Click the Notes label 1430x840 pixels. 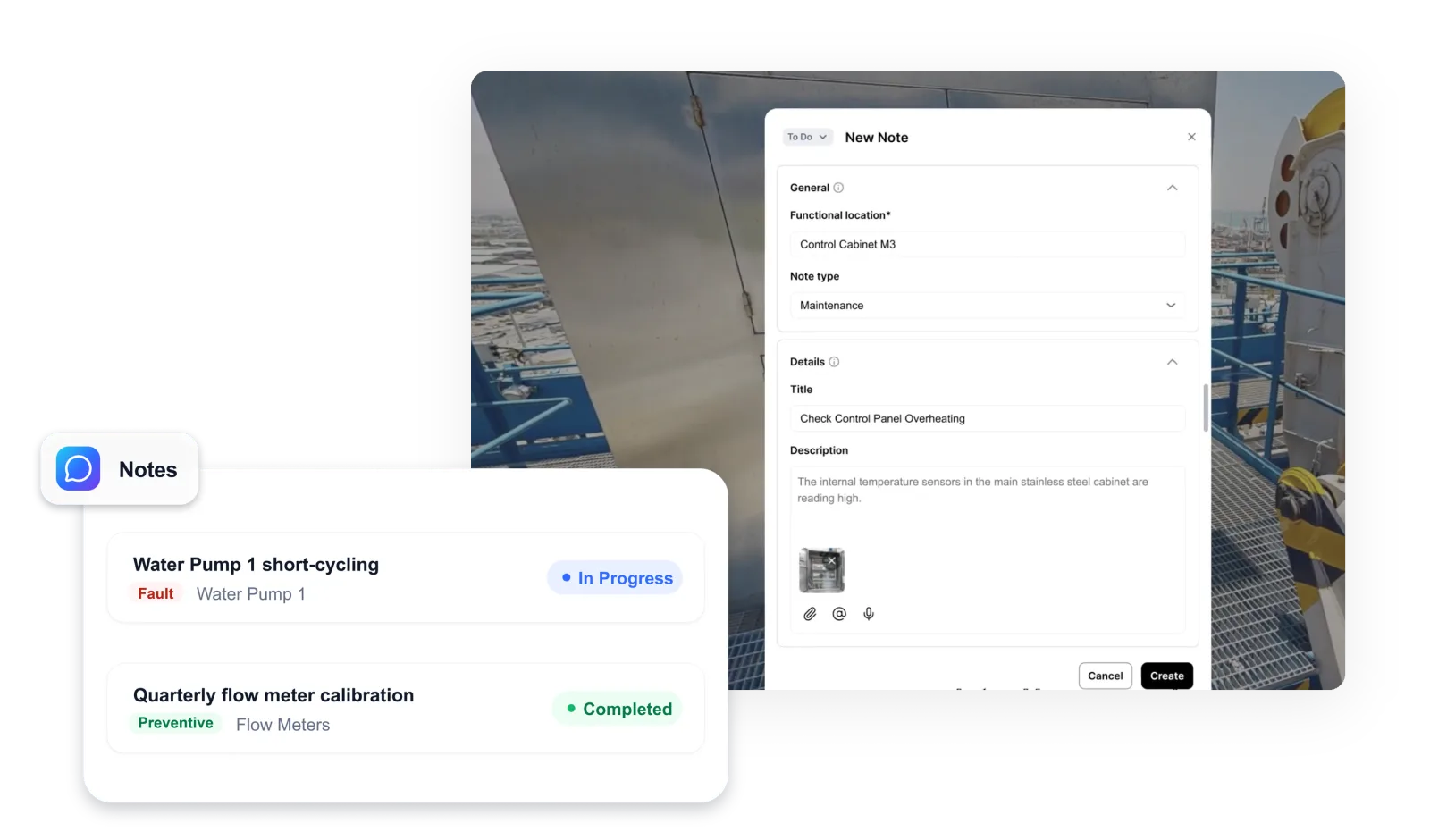pyautogui.click(x=148, y=470)
